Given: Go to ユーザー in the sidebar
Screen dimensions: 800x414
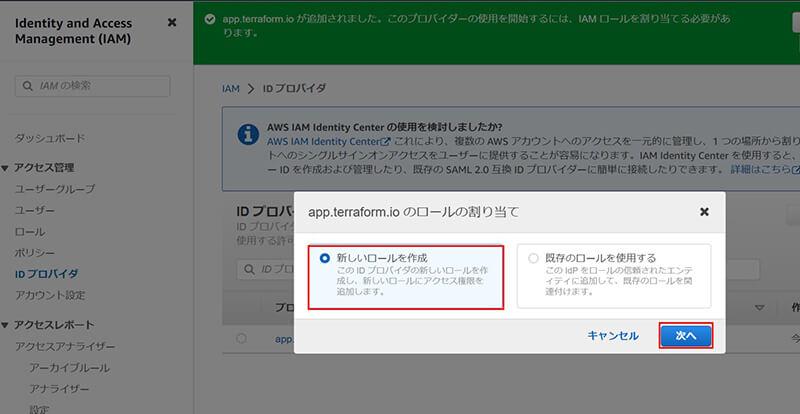Looking at the screenshot, I should click(x=34, y=210).
